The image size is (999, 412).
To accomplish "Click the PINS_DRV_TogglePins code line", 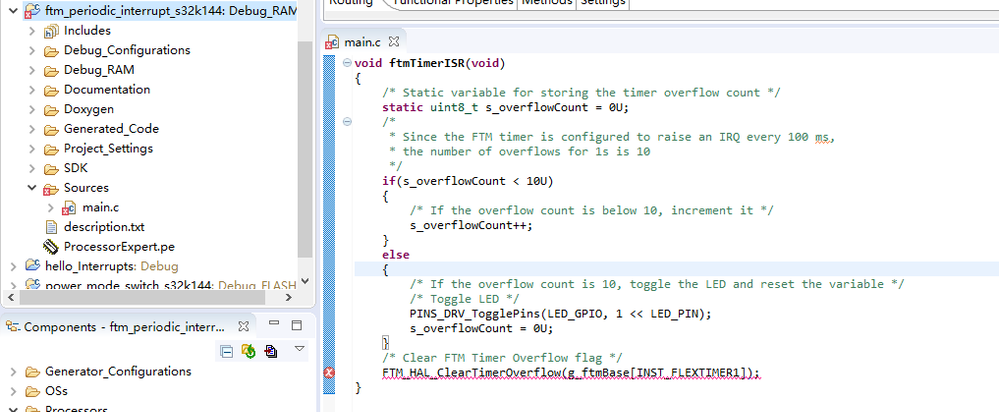I will tap(560, 314).
